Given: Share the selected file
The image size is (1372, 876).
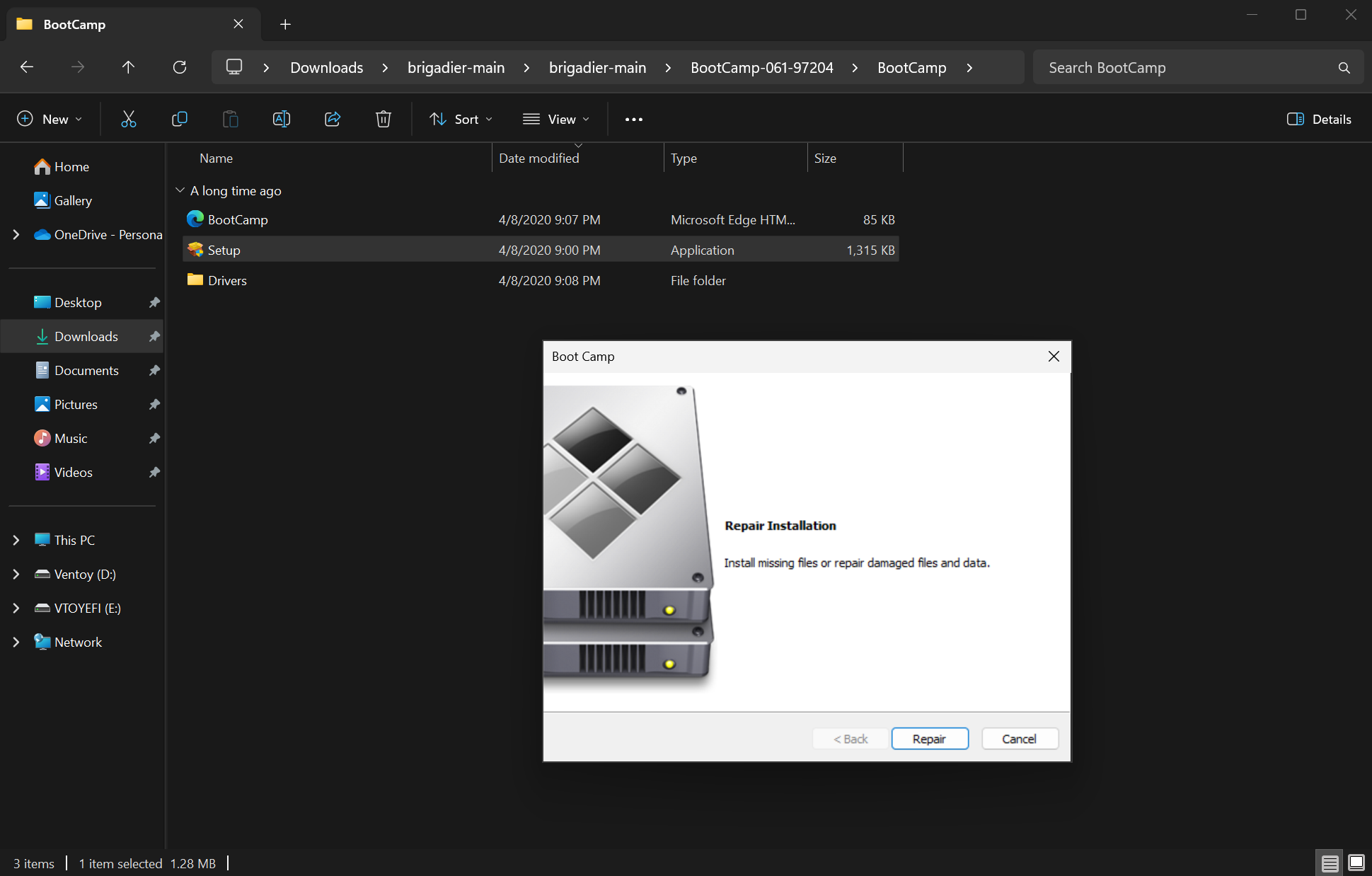Looking at the screenshot, I should click(x=333, y=119).
